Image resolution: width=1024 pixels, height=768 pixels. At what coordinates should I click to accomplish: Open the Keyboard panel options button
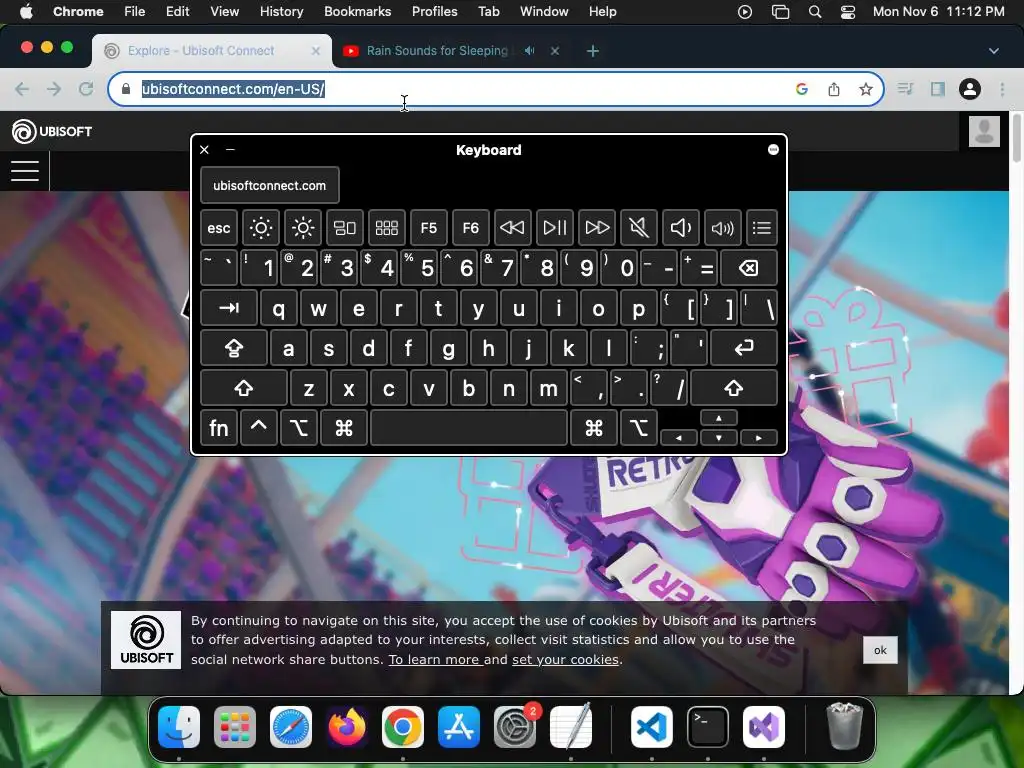(773, 150)
